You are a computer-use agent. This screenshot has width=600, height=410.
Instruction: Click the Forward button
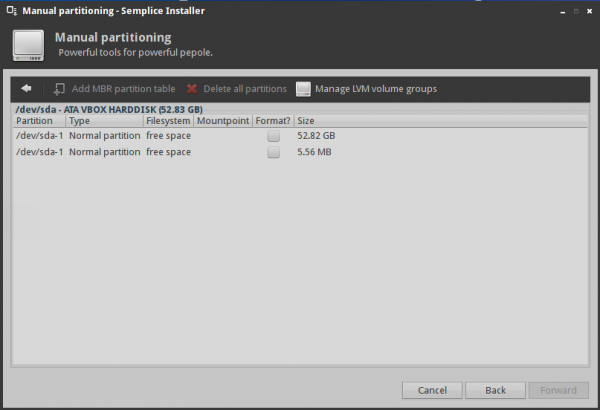coord(558,390)
